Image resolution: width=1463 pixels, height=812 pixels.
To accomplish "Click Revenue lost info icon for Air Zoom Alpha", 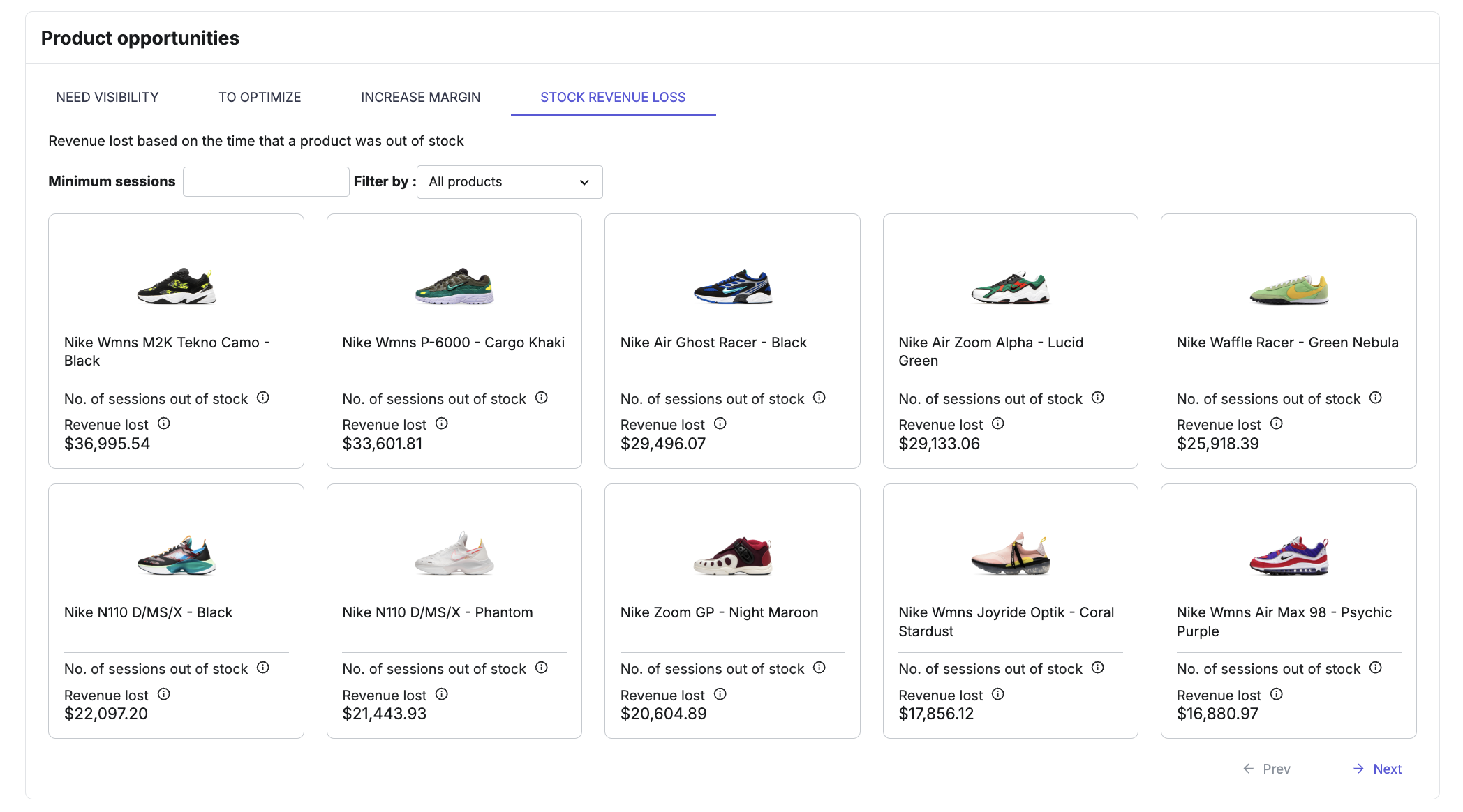I will (x=998, y=423).
